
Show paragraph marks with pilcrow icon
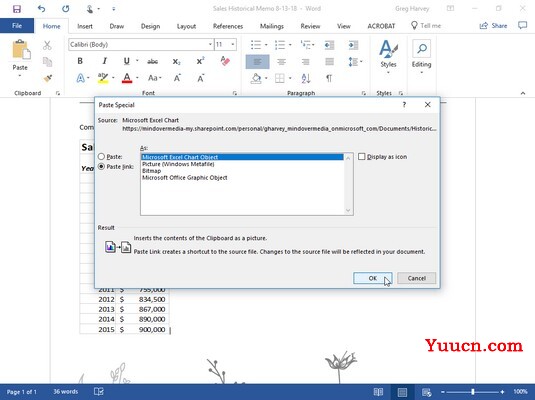click(329, 78)
